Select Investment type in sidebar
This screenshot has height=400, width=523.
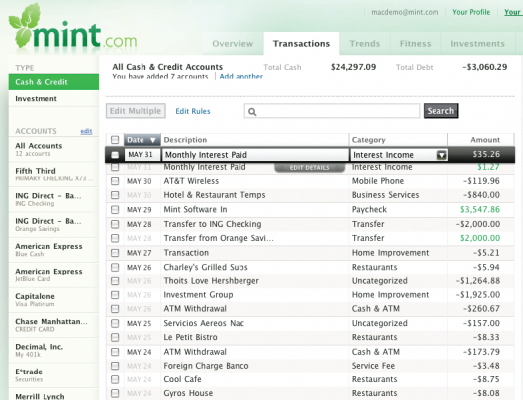click(54, 99)
